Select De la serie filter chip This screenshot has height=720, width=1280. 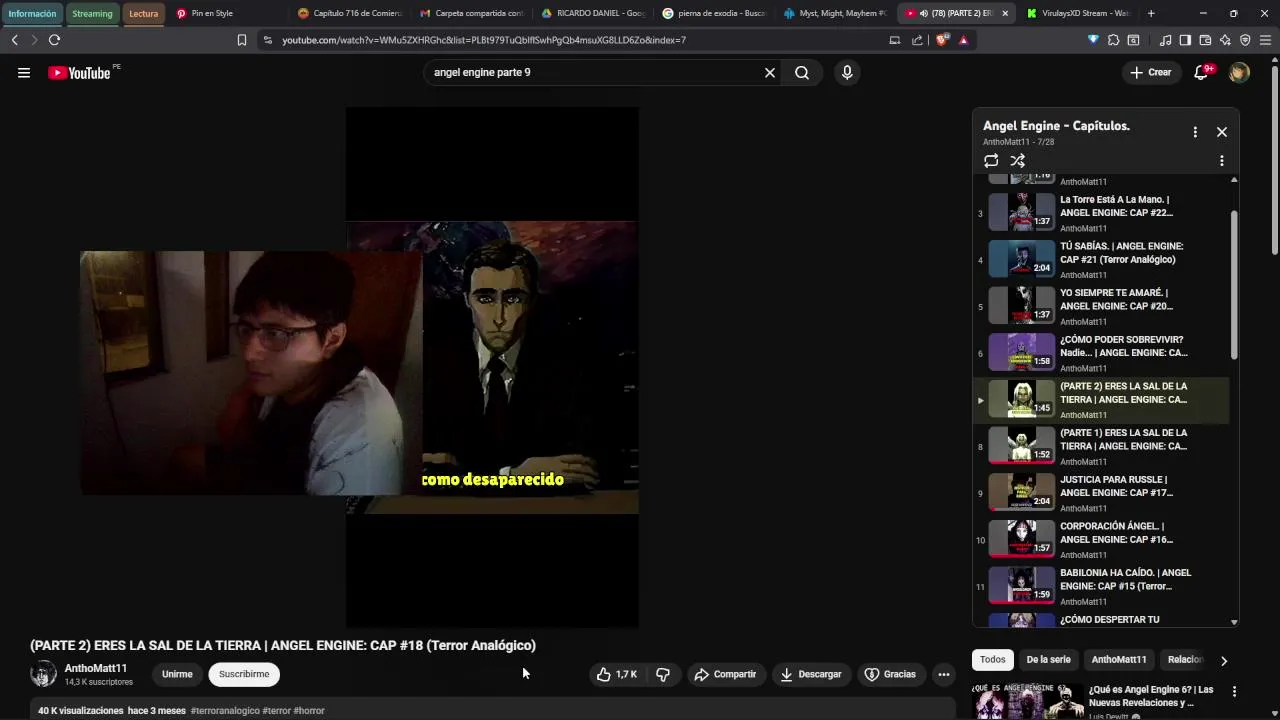point(1048,659)
